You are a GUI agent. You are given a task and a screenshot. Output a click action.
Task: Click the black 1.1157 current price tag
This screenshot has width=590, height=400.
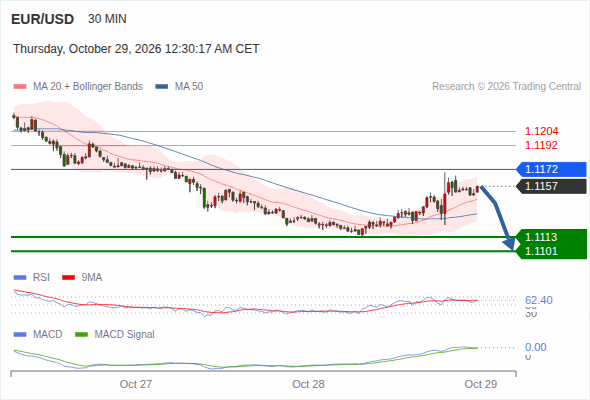(551, 186)
